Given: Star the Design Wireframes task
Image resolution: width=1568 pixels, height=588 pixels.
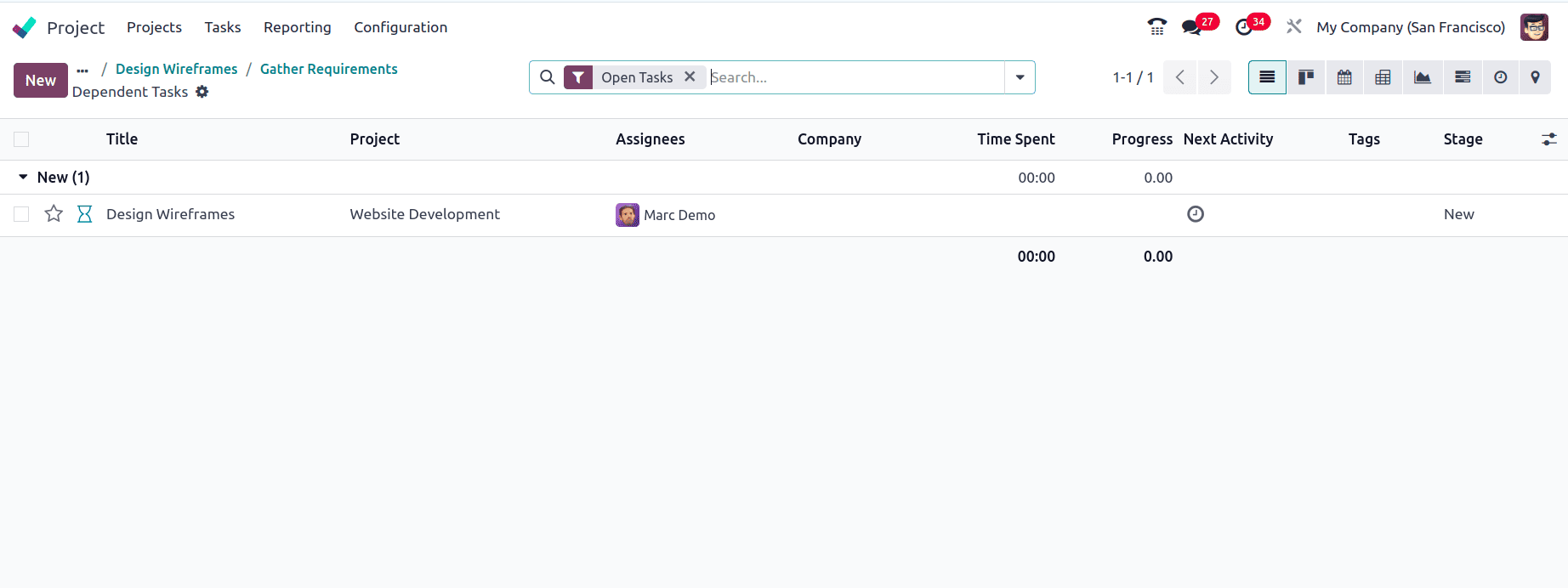Looking at the screenshot, I should 54,214.
